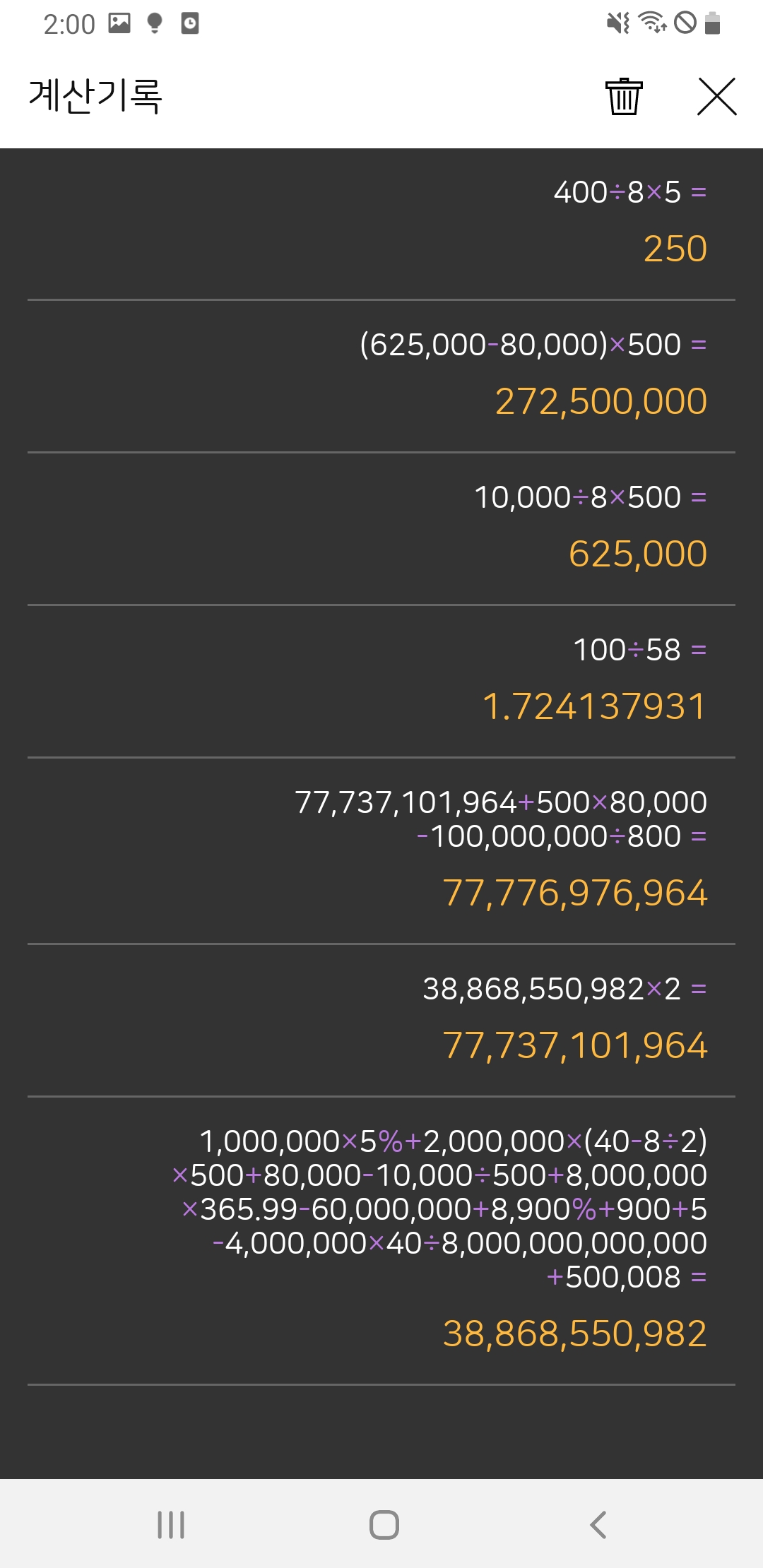Close the calculation history with X
The height and width of the screenshot is (1568, 763).
click(x=716, y=96)
